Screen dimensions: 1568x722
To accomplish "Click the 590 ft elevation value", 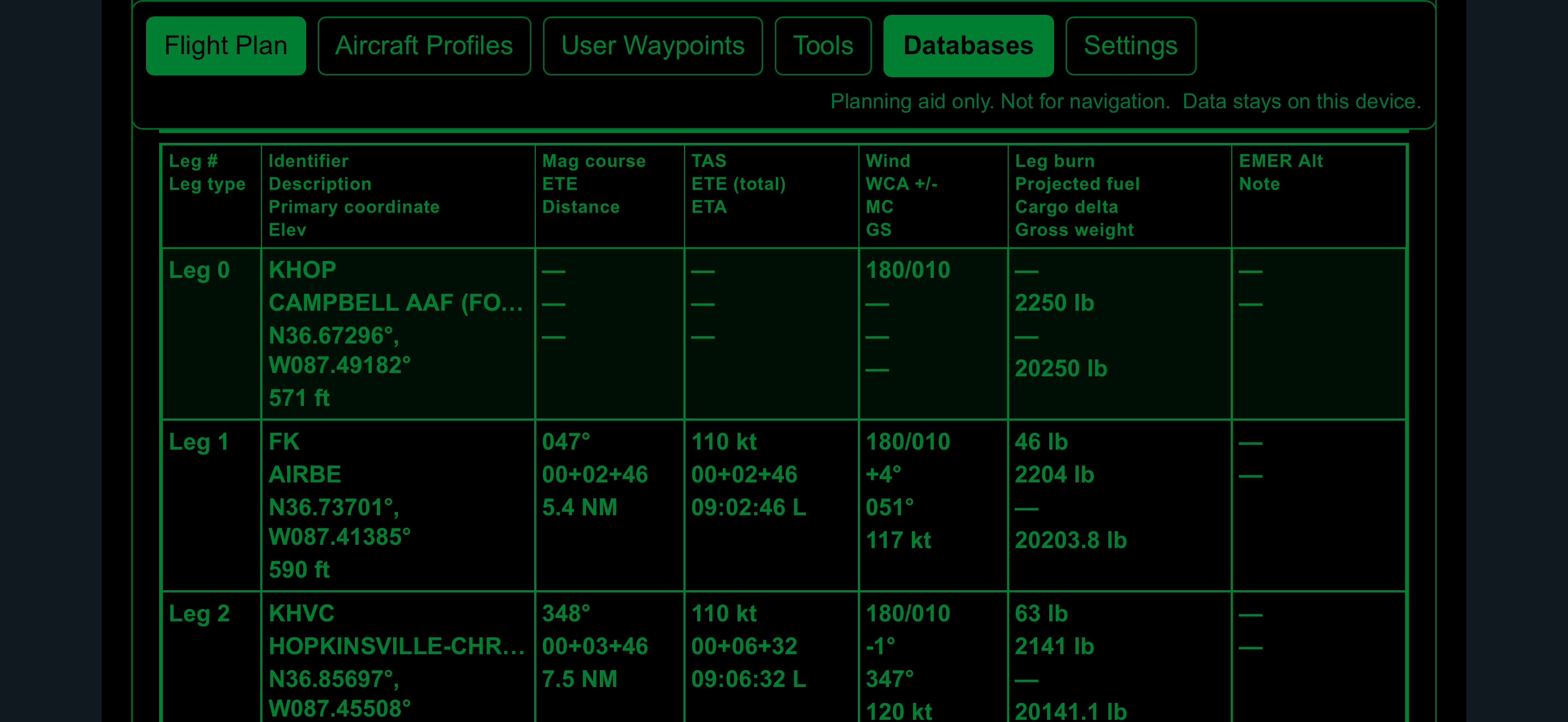I will (x=299, y=569).
